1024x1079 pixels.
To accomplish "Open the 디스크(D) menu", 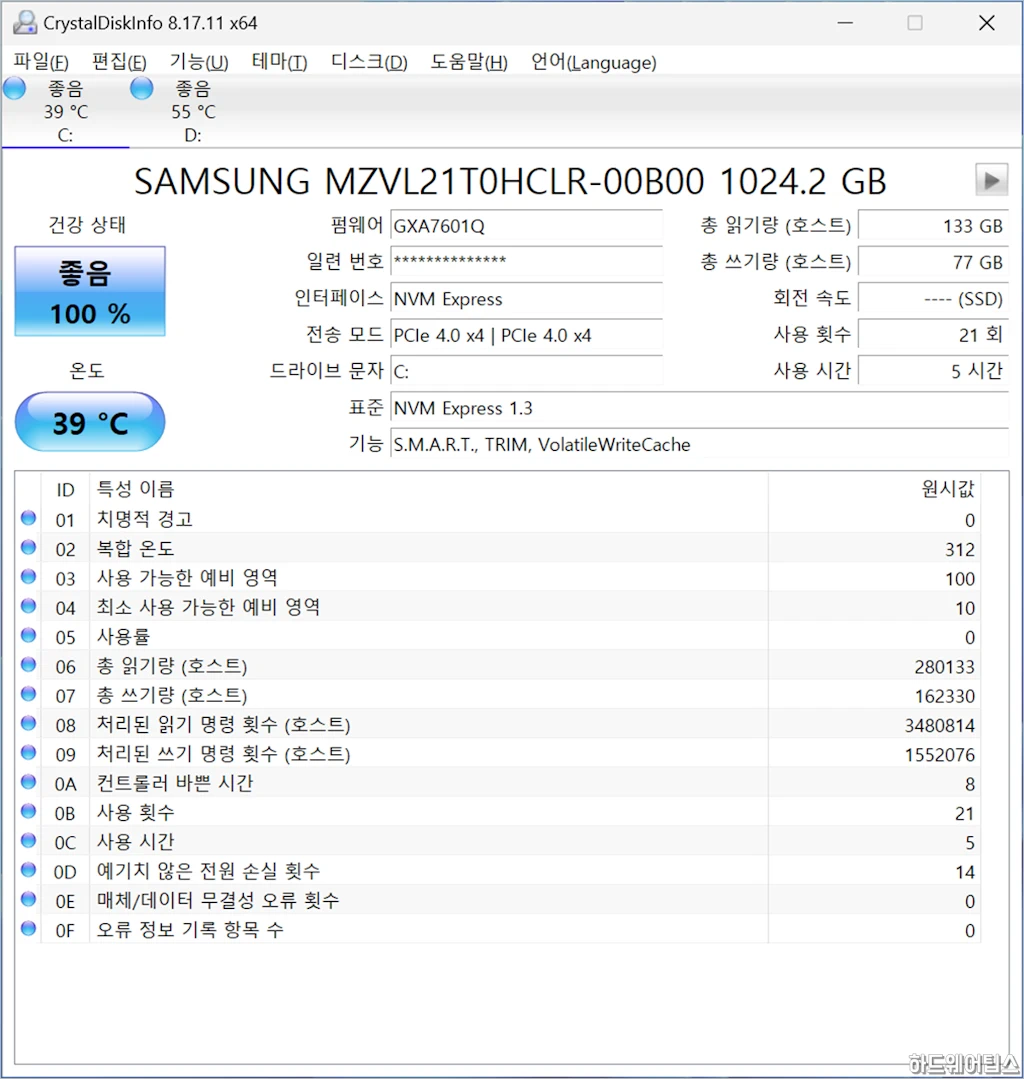I will pos(369,62).
